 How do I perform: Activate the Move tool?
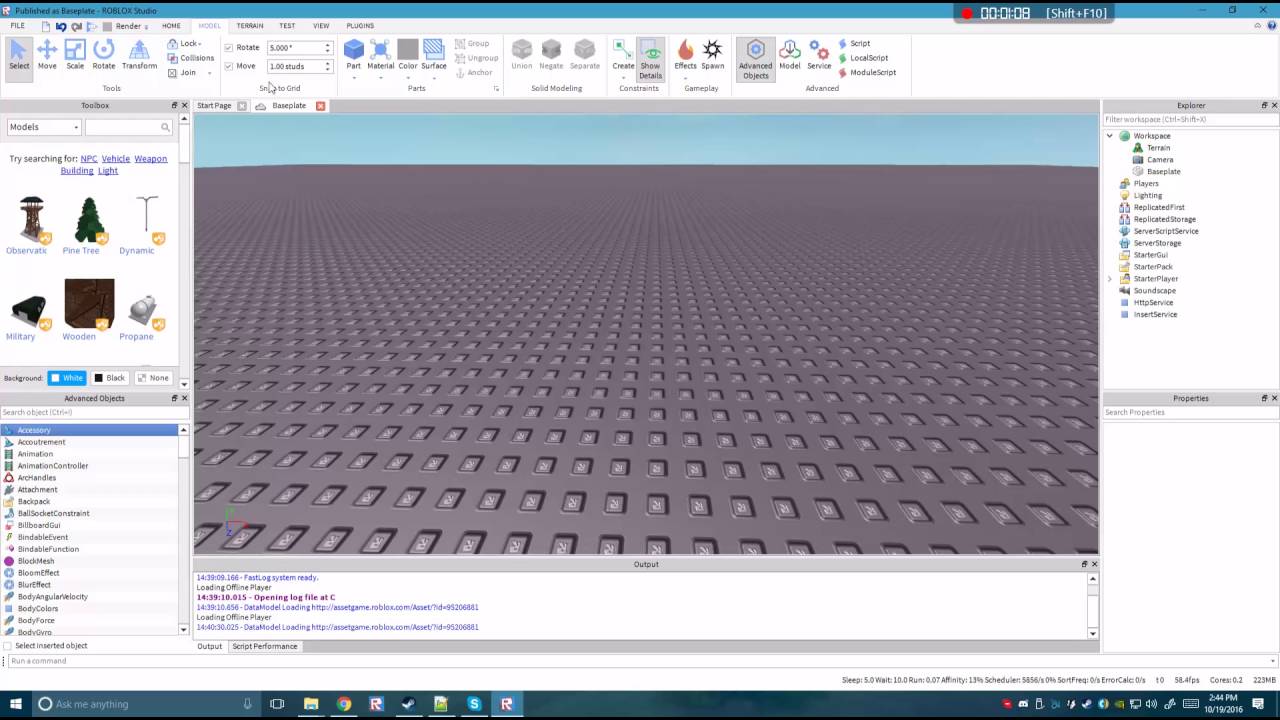(47, 55)
